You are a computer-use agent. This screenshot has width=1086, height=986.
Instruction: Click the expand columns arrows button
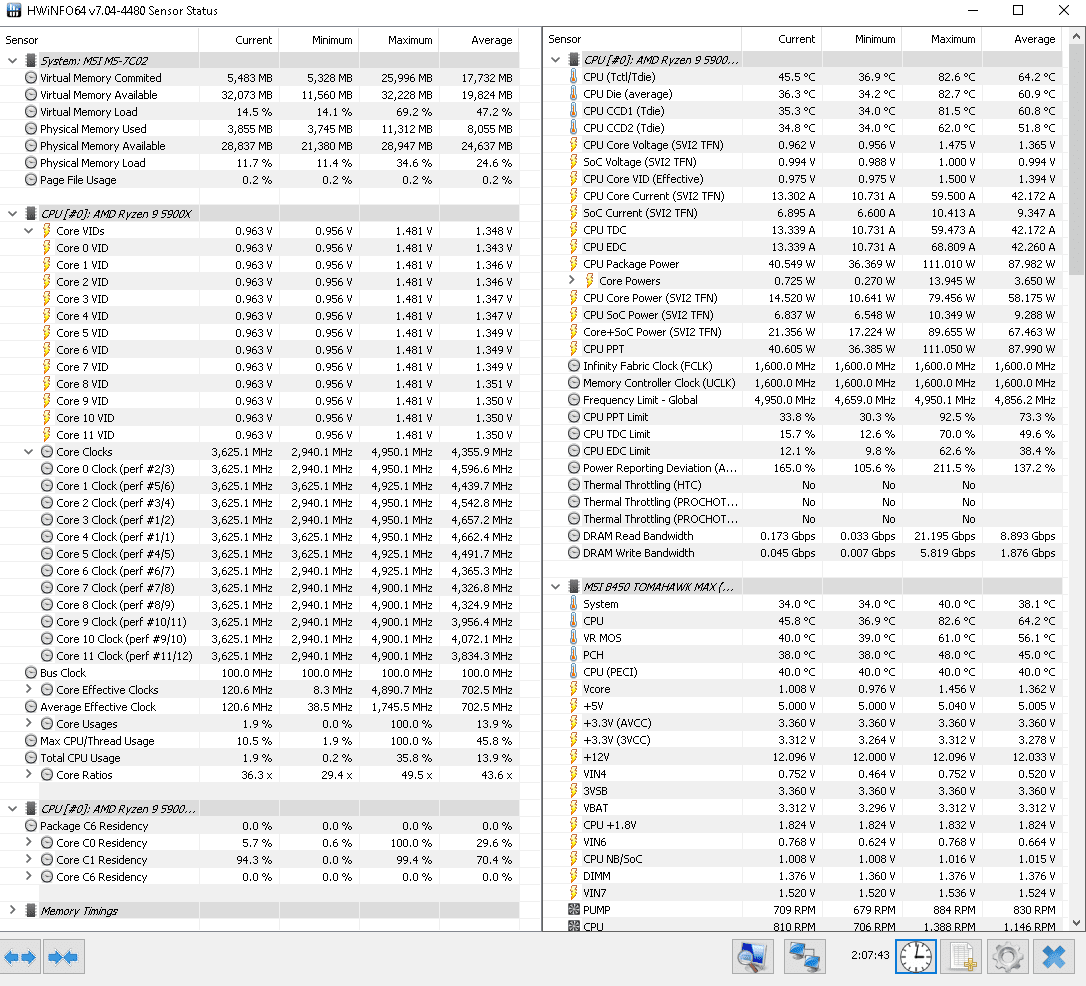point(20,957)
